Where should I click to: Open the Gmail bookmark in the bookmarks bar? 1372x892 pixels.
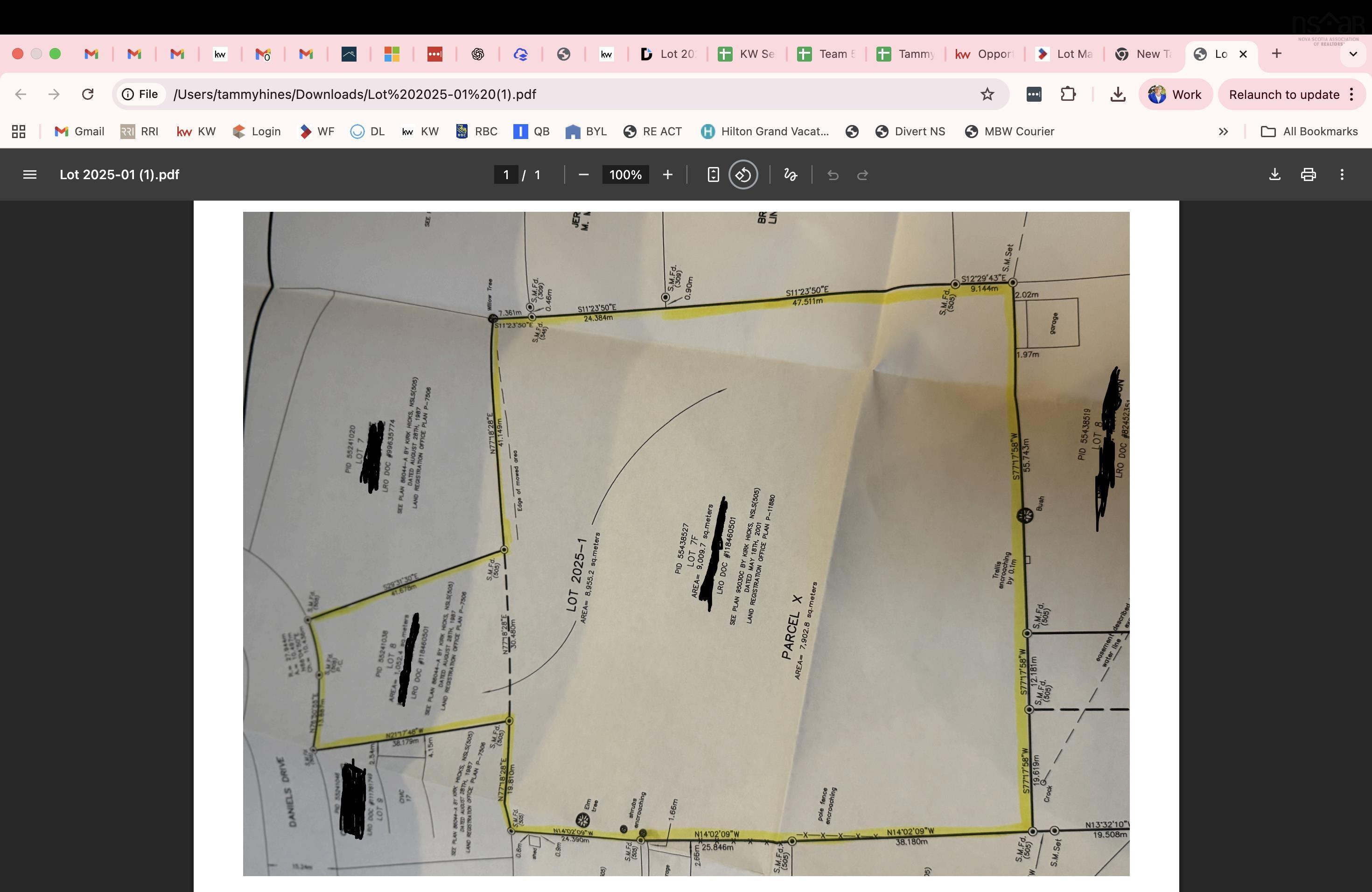[79, 132]
